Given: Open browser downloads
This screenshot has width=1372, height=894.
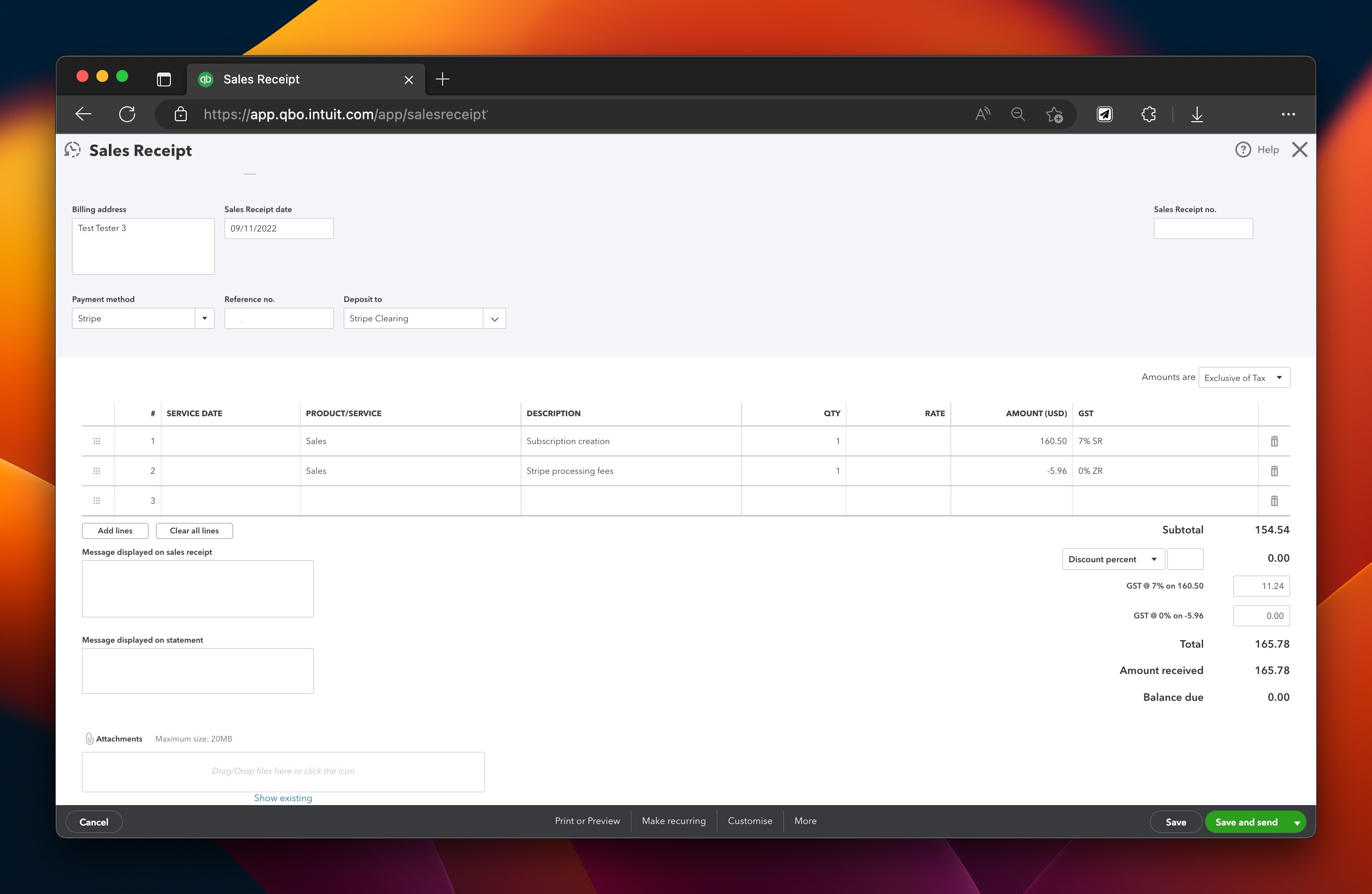Looking at the screenshot, I should 1197,114.
